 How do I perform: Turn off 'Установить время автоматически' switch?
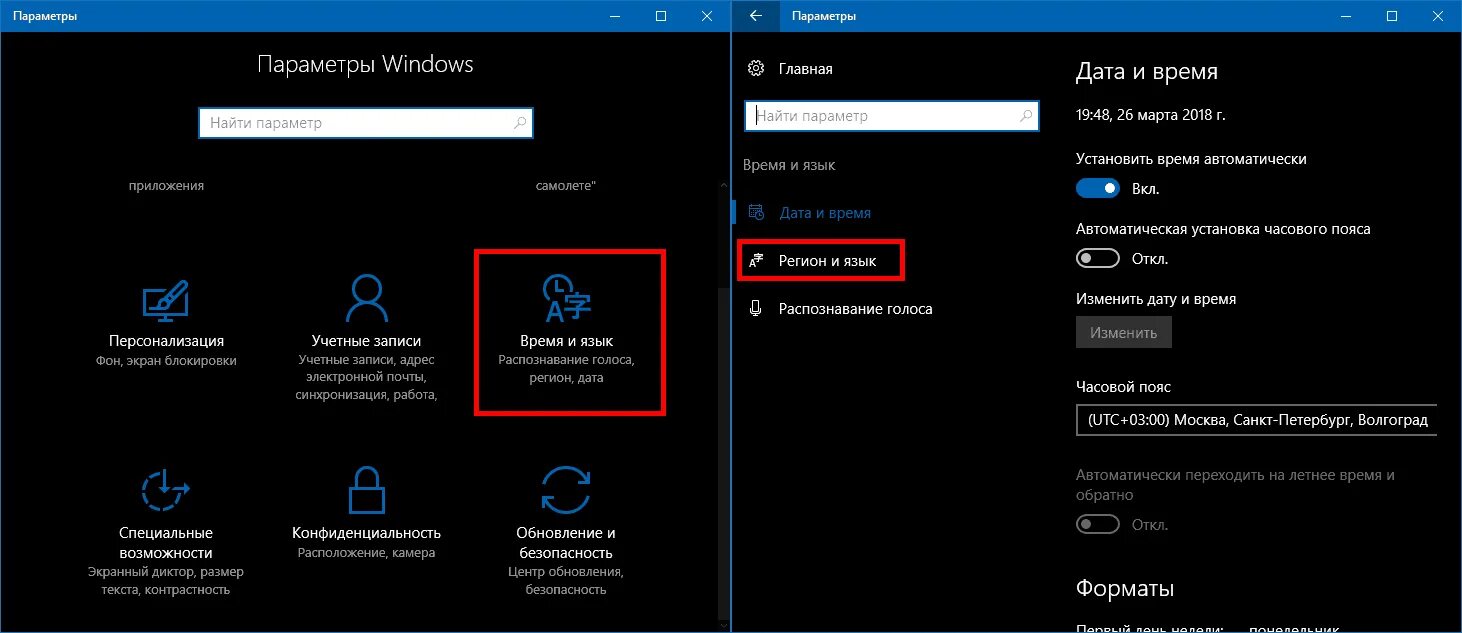(1097, 188)
